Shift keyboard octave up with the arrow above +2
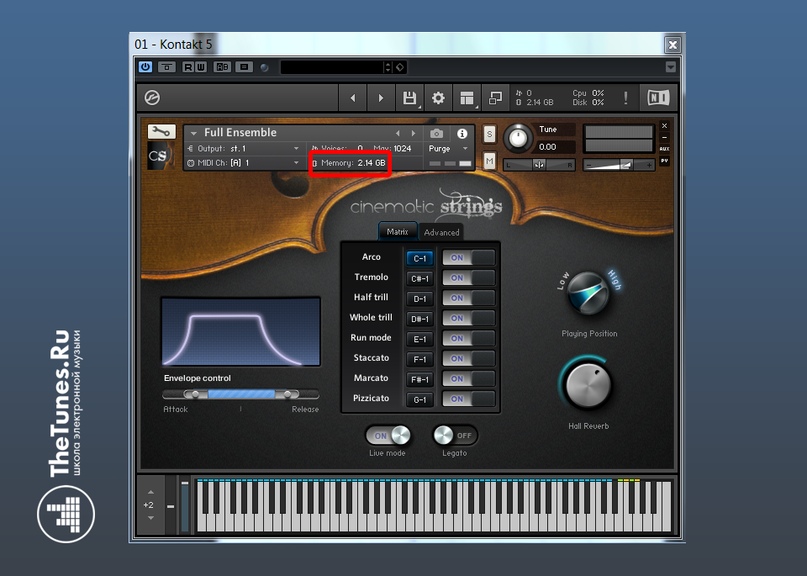This screenshot has width=807, height=576. pos(150,493)
